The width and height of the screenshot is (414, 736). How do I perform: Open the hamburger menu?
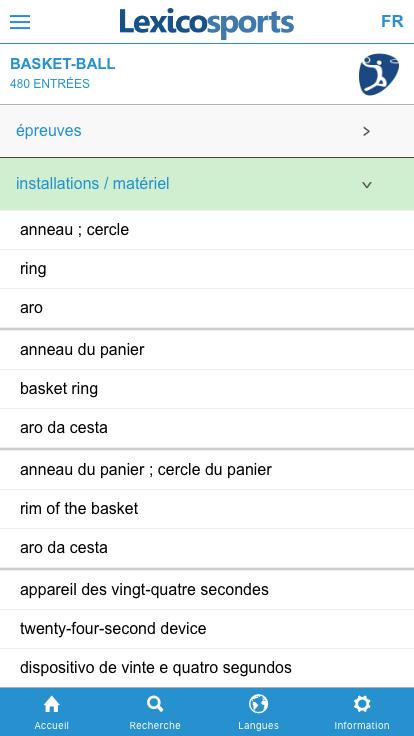coord(20,22)
